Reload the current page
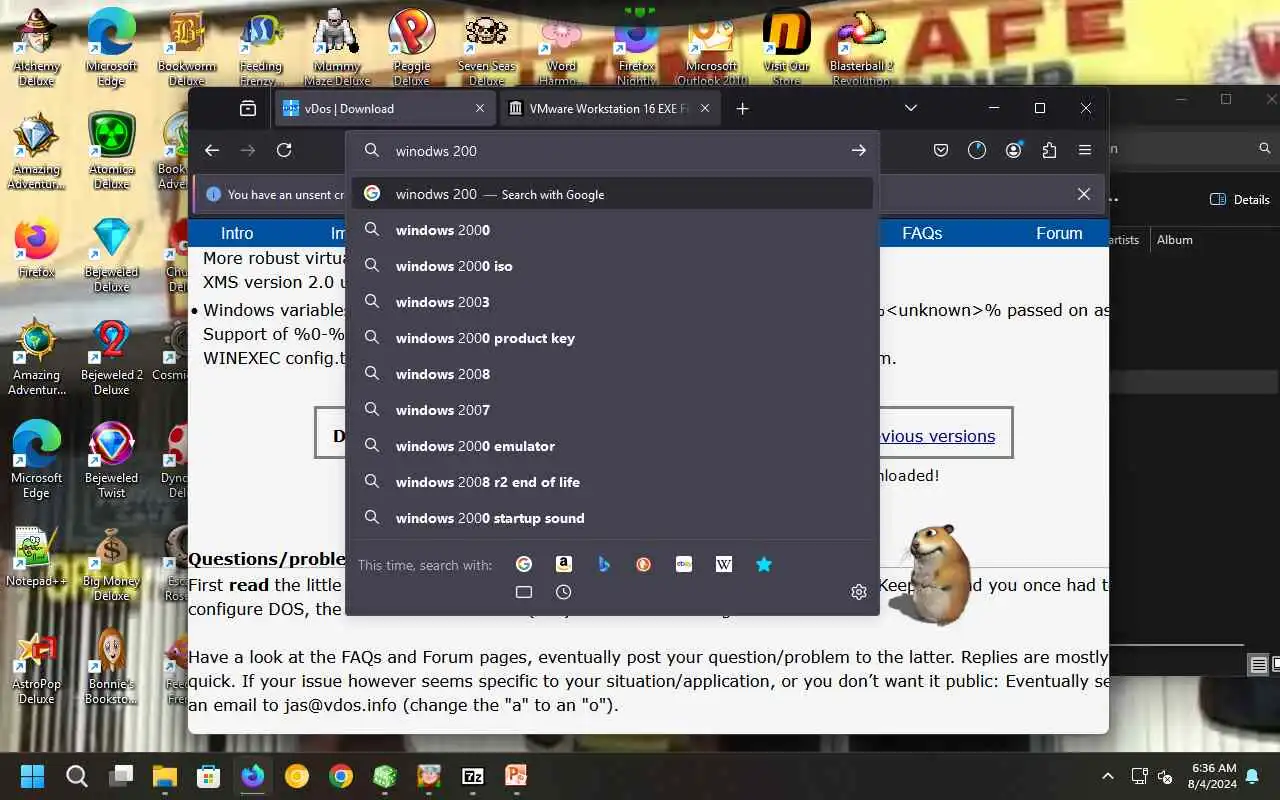This screenshot has width=1280, height=800. coord(284,150)
